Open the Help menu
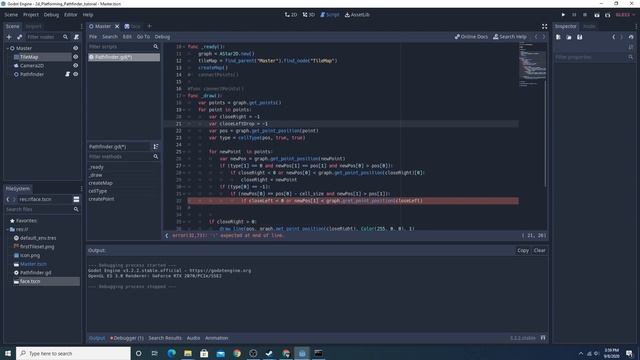This screenshot has height=360, width=640. (88, 15)
